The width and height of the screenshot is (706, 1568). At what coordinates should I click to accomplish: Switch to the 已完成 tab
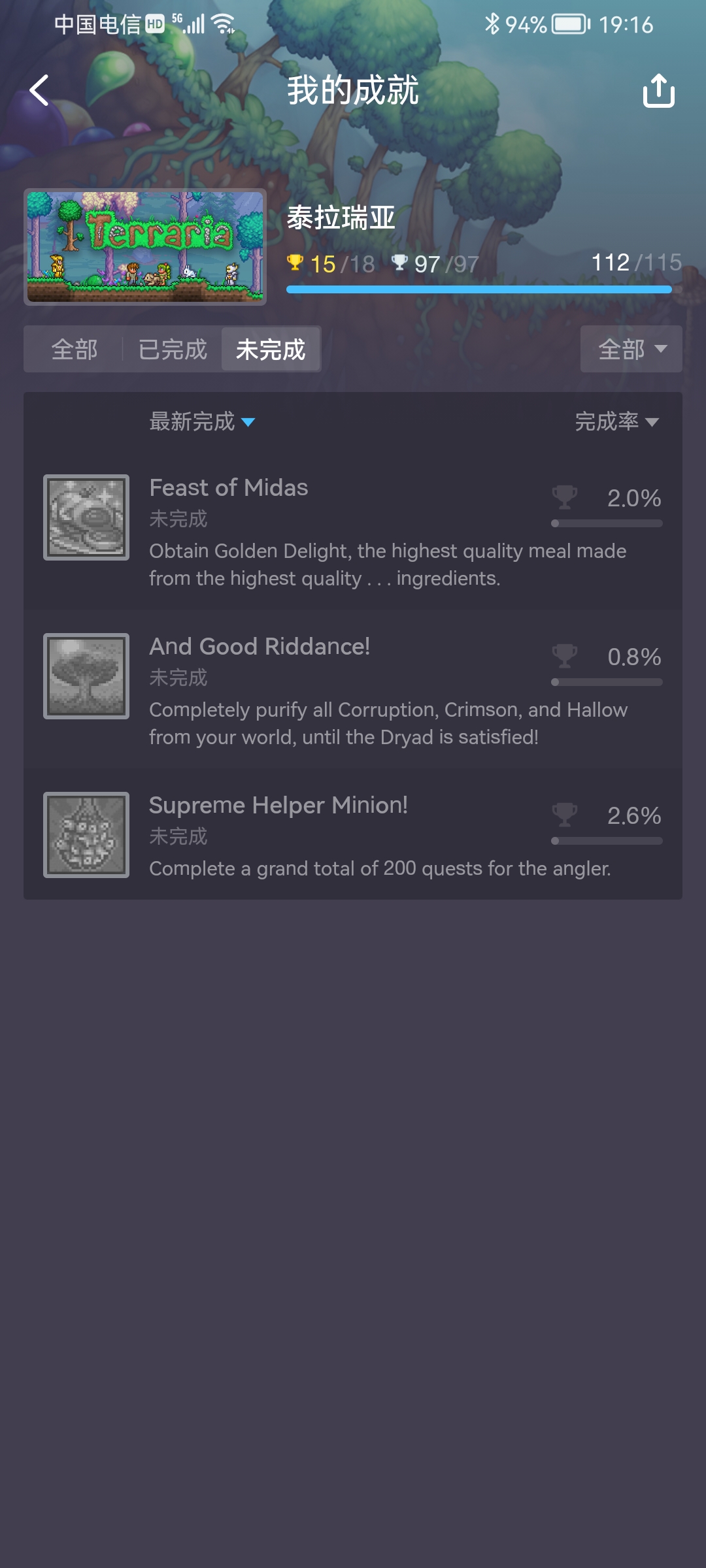click(173, 350)
